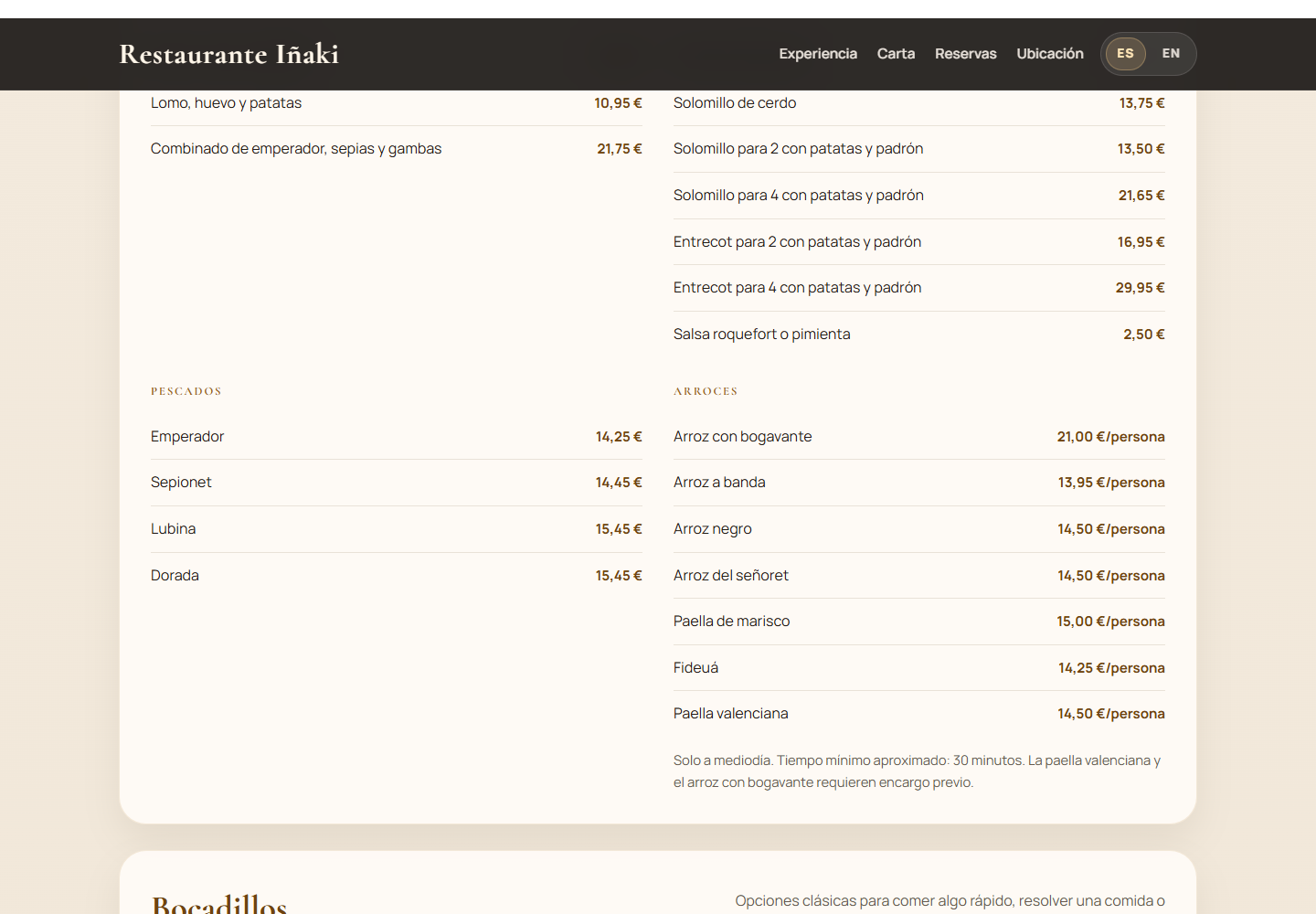Click the 21,00 €/persona price
Viewport: 1316px width, 914px height.
[x=1110, y=437]
